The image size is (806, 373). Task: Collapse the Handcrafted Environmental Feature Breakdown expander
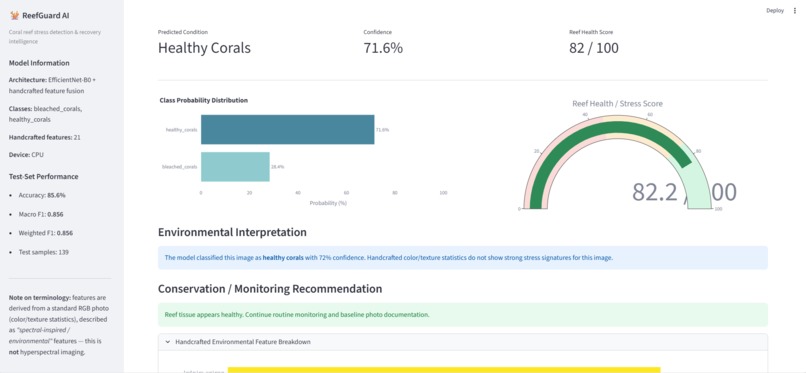(463, 342)
